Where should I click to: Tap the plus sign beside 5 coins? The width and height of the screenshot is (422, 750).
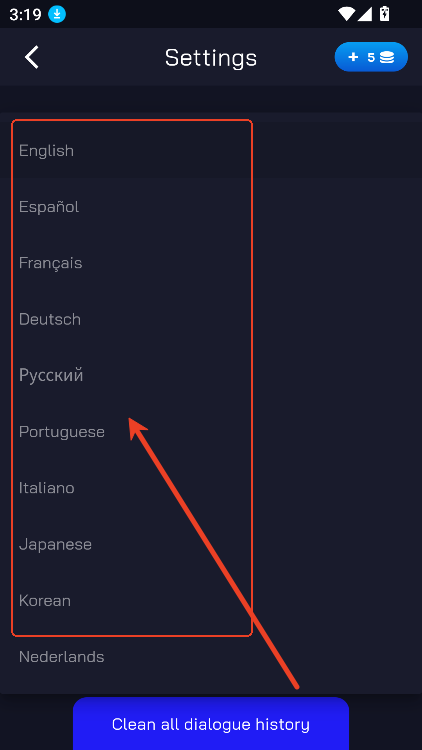pos(353,57)
